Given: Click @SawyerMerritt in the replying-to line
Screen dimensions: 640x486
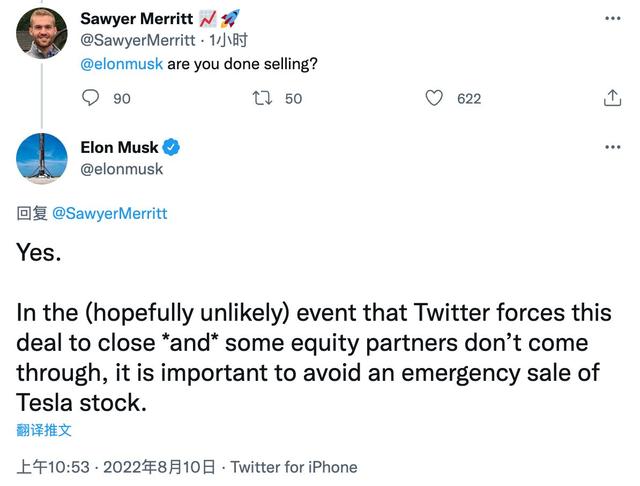Looking at the screenshot, I should point(109,214).
